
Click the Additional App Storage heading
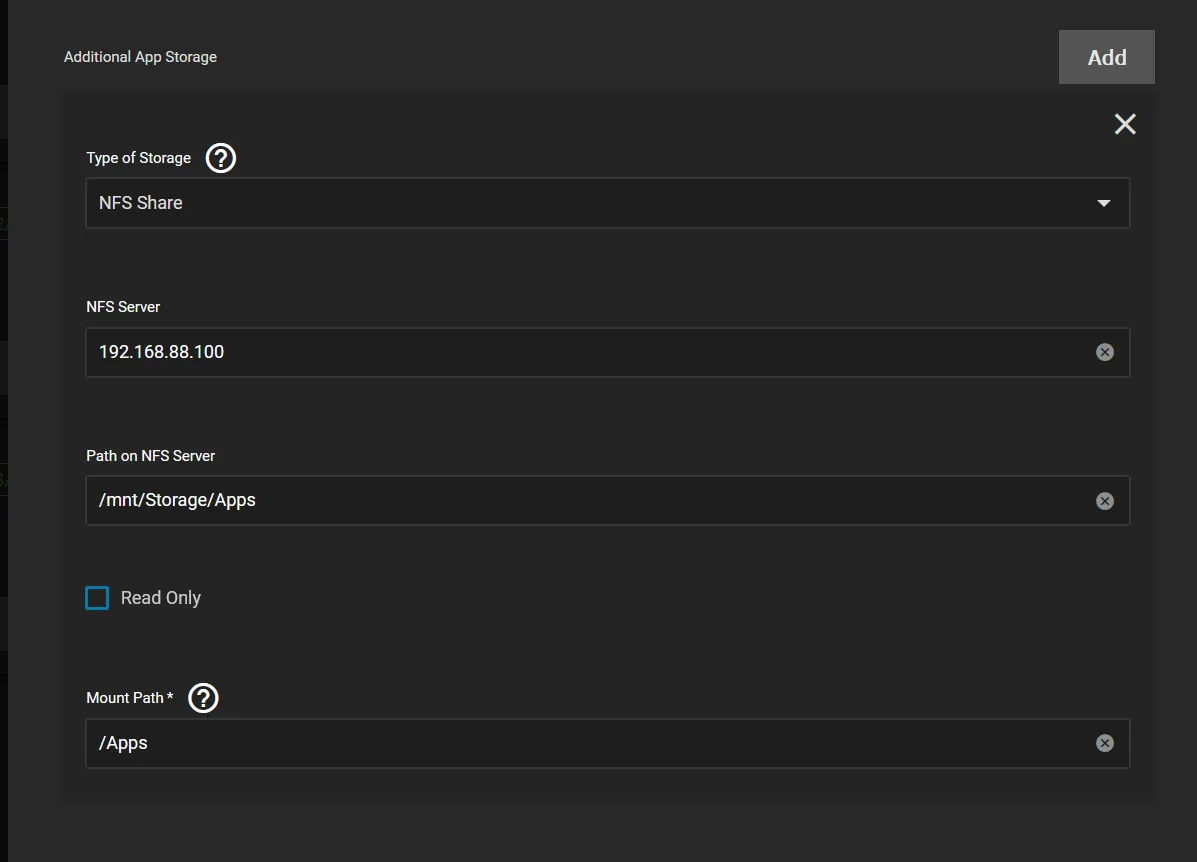pyautogui.click(x=140, y=57)
